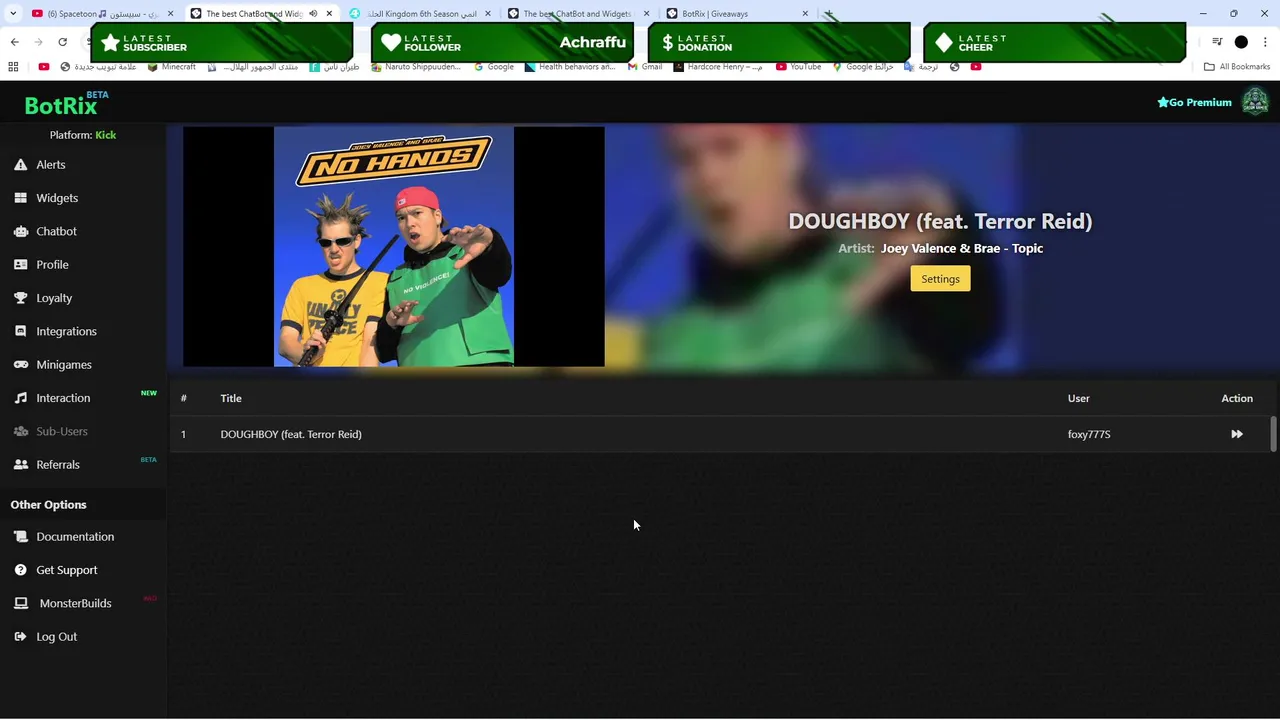Open the Chrome profile circle
Screen dimensions: 1280x720
click(x=1241, y=42)
